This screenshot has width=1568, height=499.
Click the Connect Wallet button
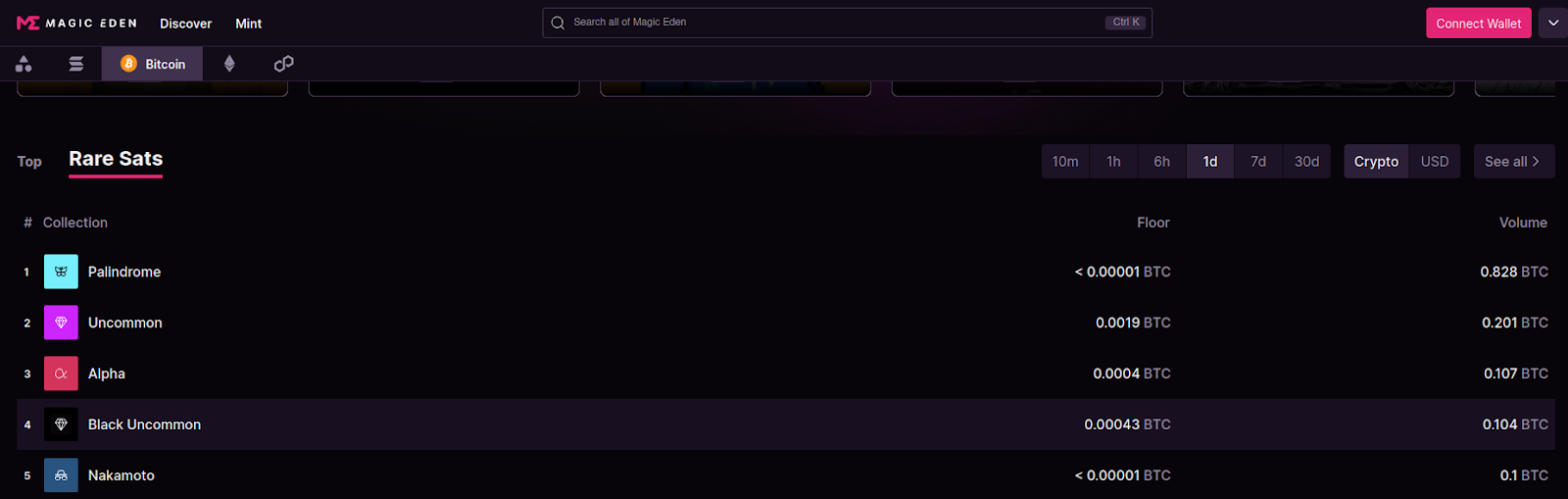(x=1478, y=23)
